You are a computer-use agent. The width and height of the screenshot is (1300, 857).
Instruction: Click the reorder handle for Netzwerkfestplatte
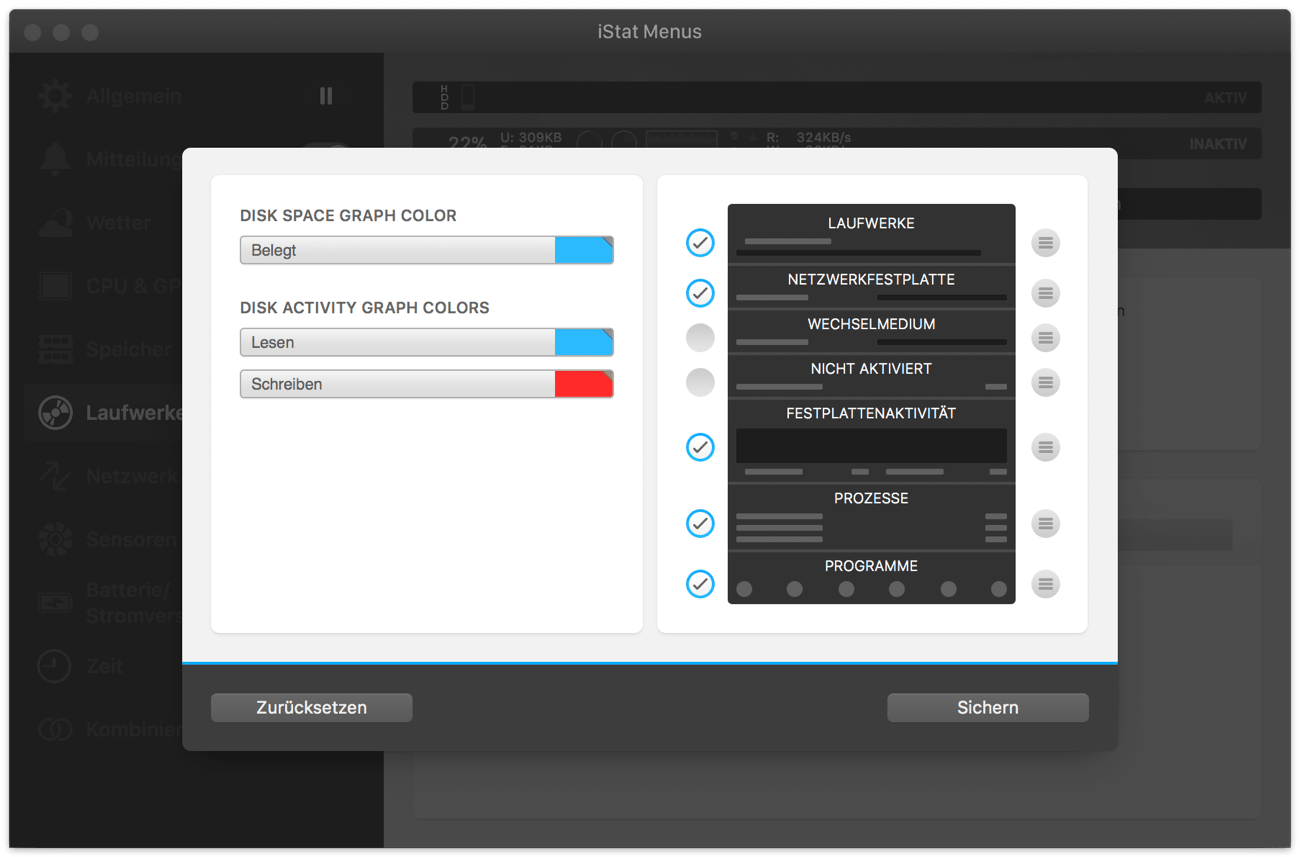coord(1045,293)
